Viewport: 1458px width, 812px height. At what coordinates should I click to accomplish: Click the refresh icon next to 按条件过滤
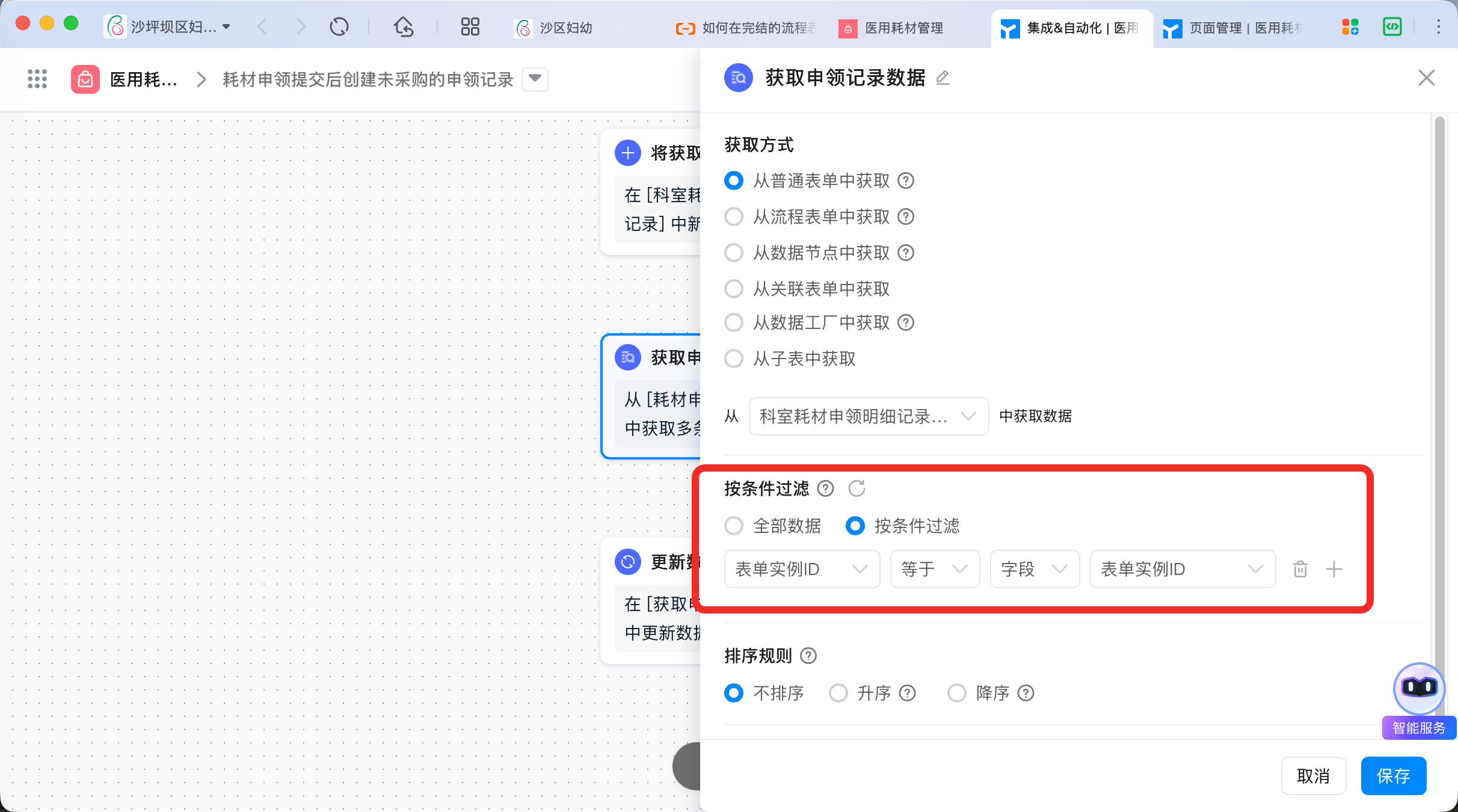(857, 488)
